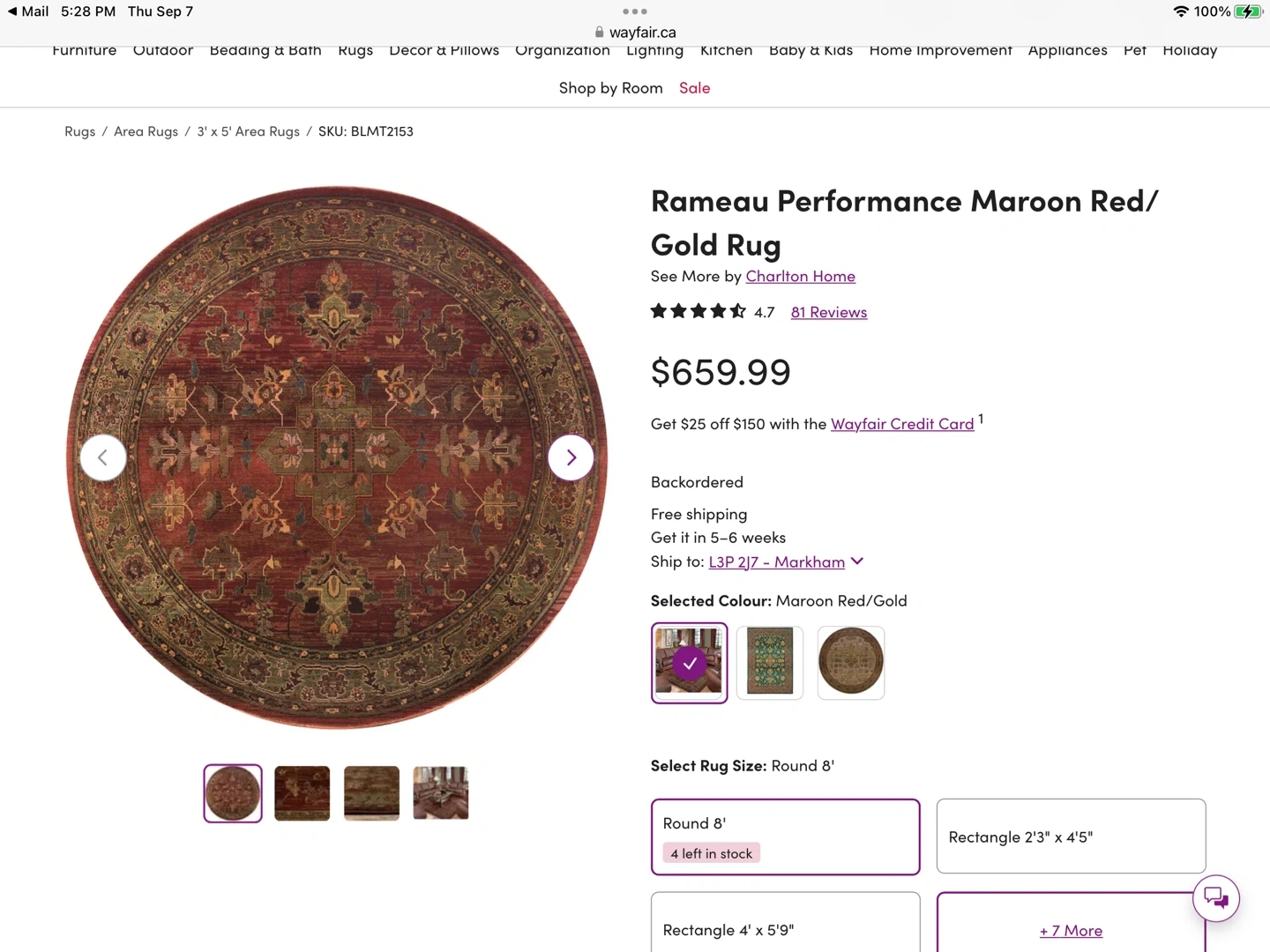This screenshot has width=1270, height=952.
Task: Select the Round 8' rug size
Action: [785, 836]
